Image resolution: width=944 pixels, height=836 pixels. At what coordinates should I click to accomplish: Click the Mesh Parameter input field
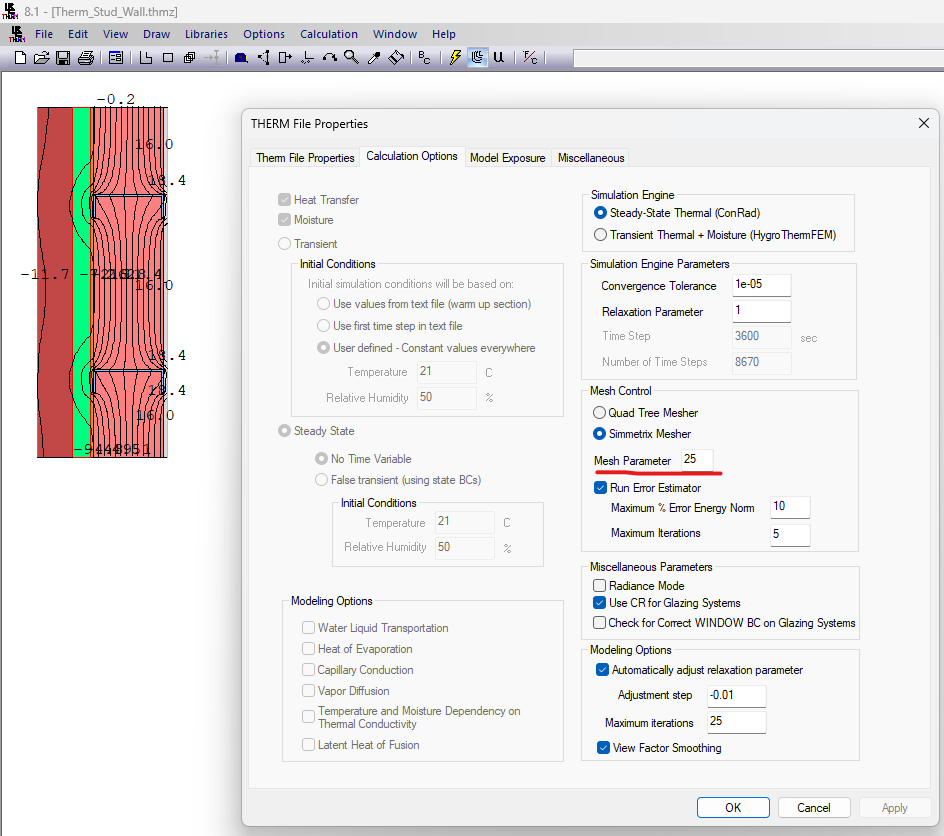point(697,459)
